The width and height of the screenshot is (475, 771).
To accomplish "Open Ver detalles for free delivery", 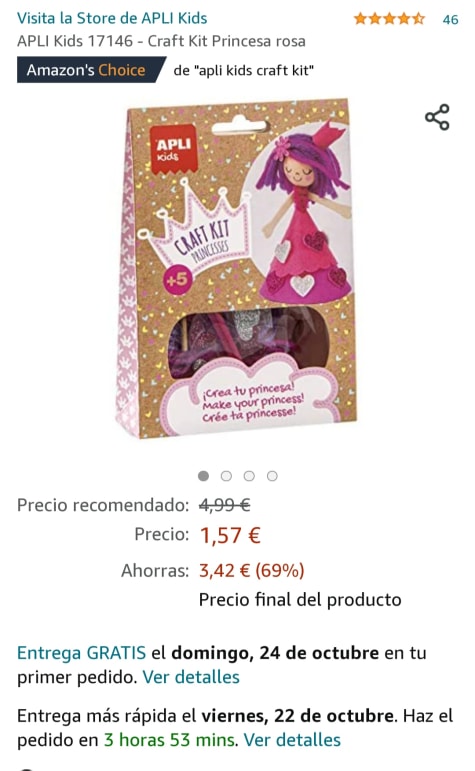I will tap(191, 677).
